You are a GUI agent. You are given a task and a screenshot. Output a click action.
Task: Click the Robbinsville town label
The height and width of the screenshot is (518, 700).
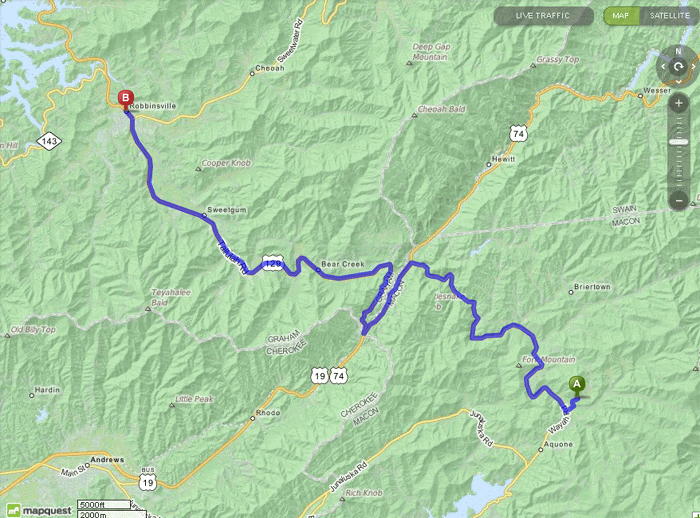153,106
